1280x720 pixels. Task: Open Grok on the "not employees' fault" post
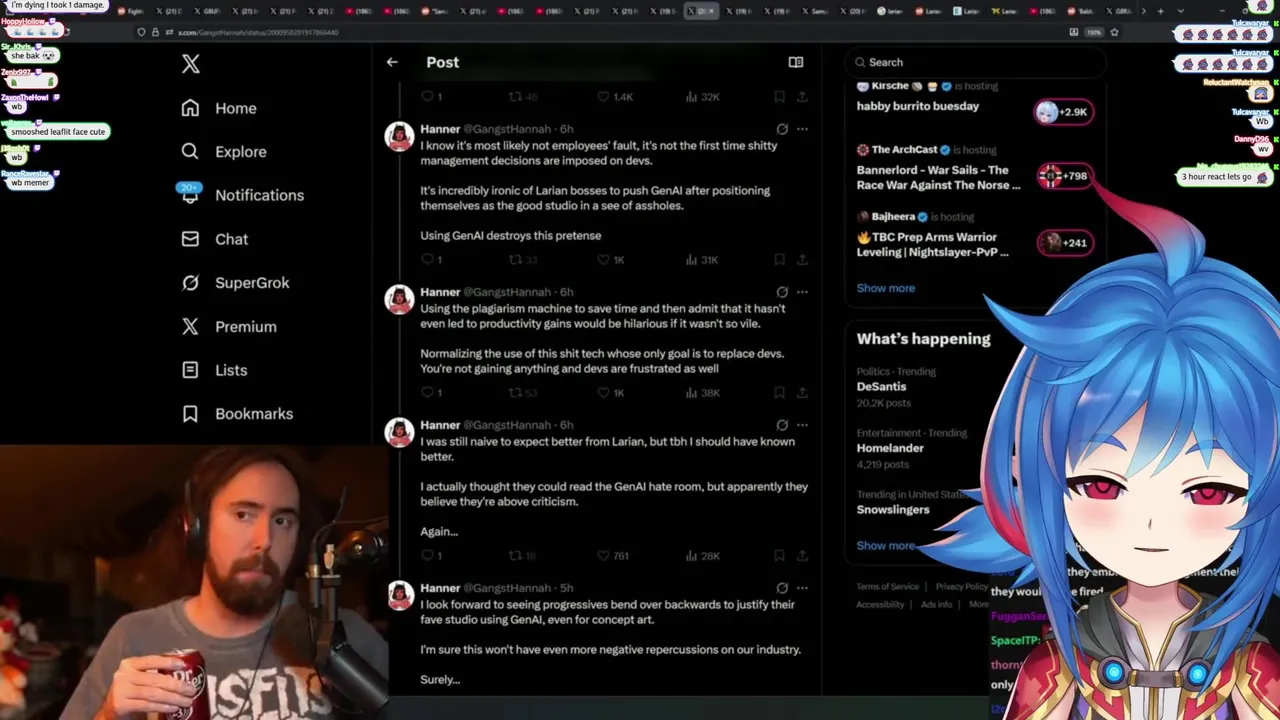pos(782,129)
